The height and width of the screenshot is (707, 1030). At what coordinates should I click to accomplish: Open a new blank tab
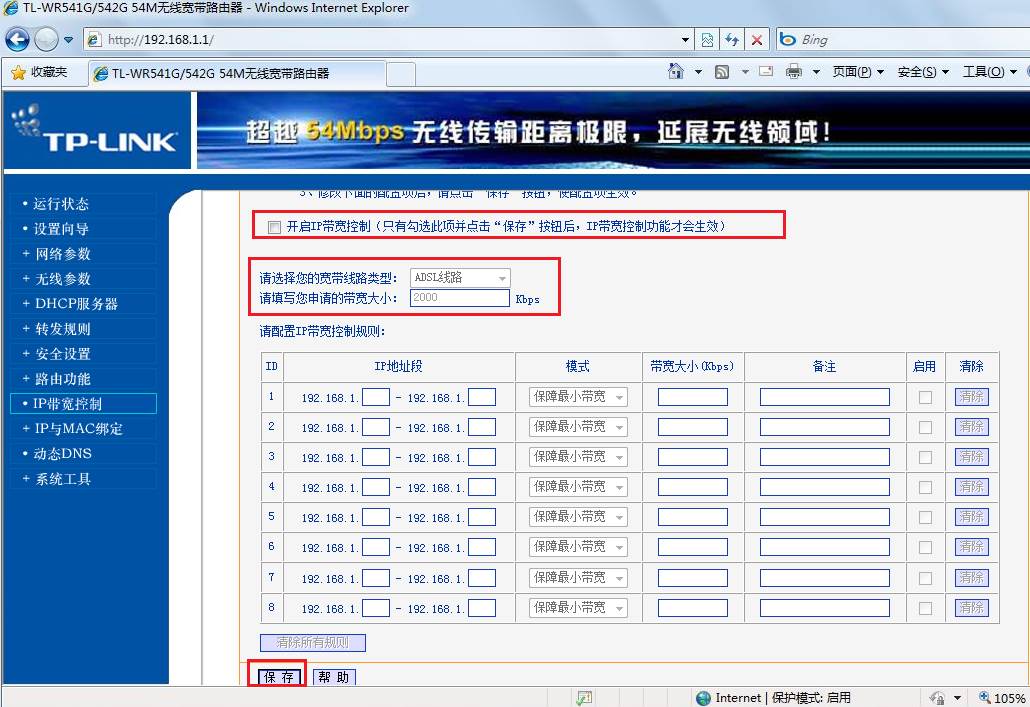(x=401, y=74)
